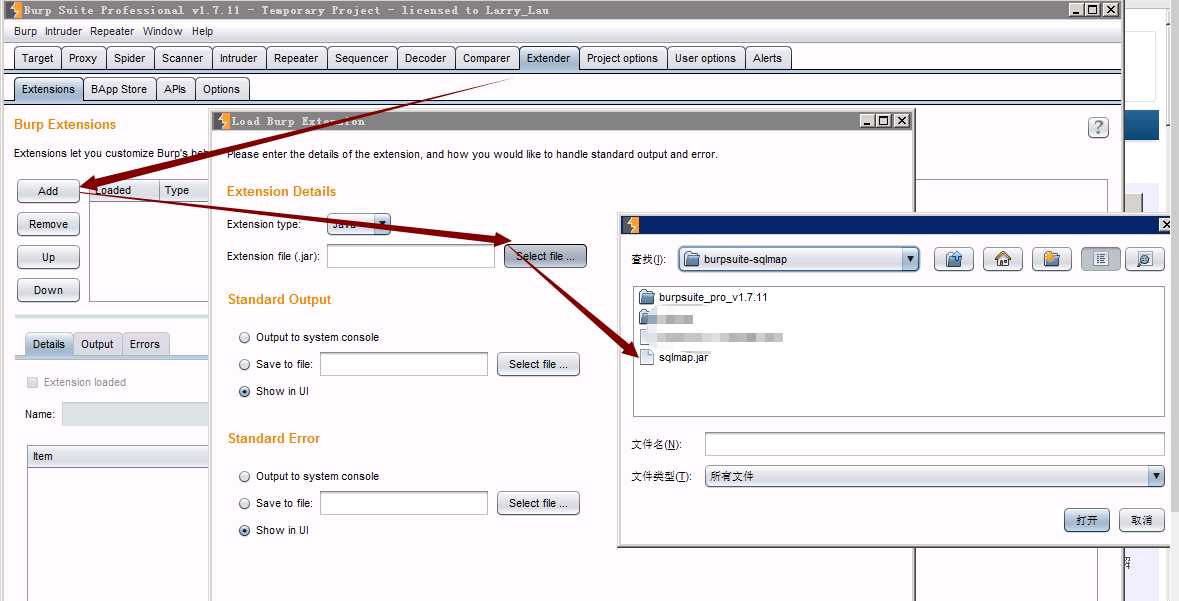Image resolution: width=1179 pixels, height=601 pixels.
Task: Open the Extensions sub-tab
Action: (48, 89)
